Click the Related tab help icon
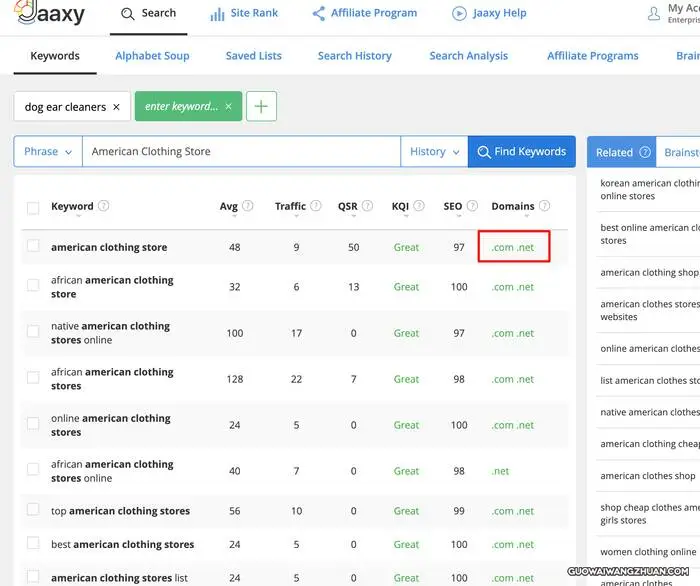700x586 pixels. click(x=645, y=152)
